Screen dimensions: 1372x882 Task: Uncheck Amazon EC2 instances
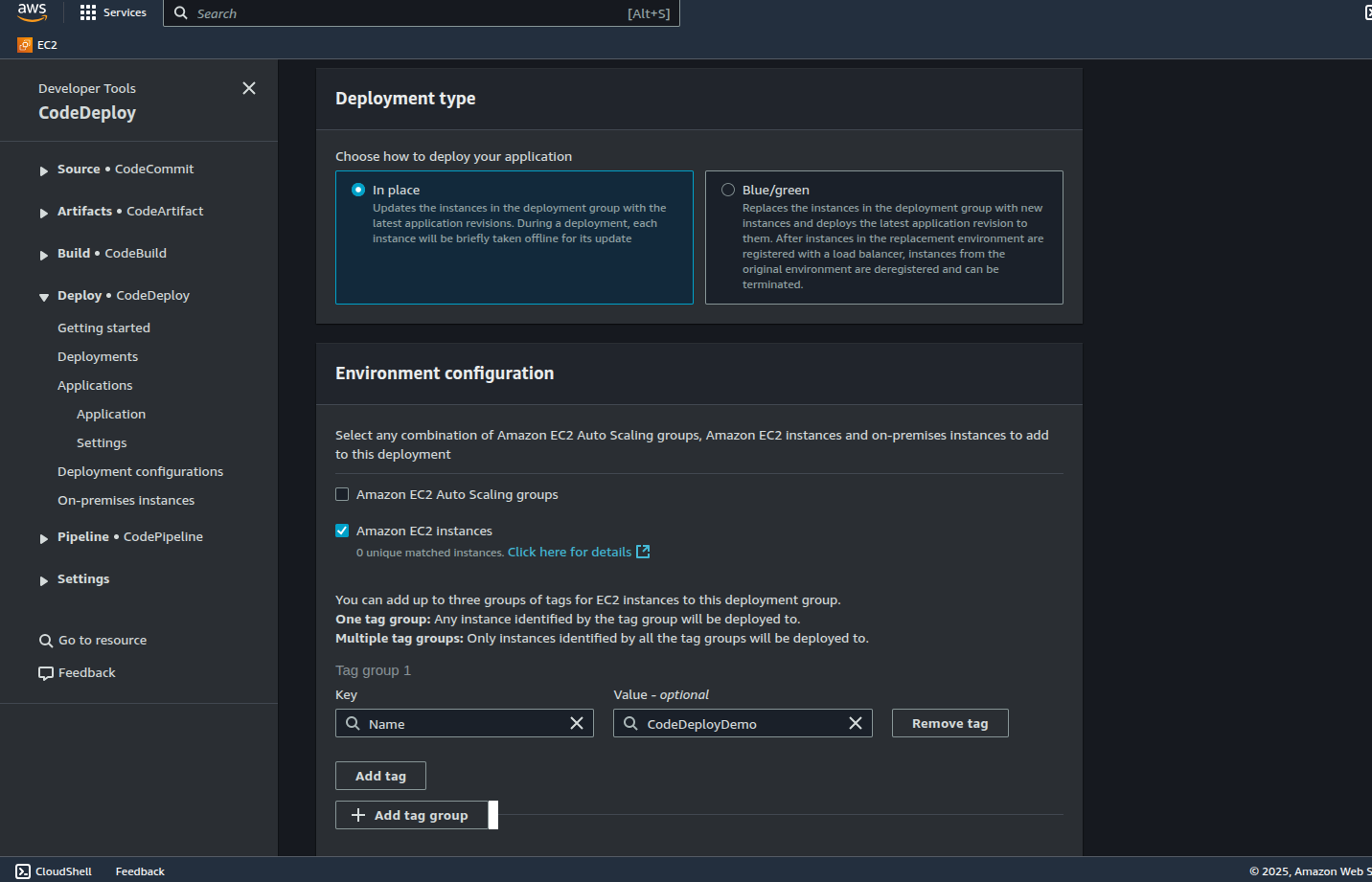click(x=342, y=531)
